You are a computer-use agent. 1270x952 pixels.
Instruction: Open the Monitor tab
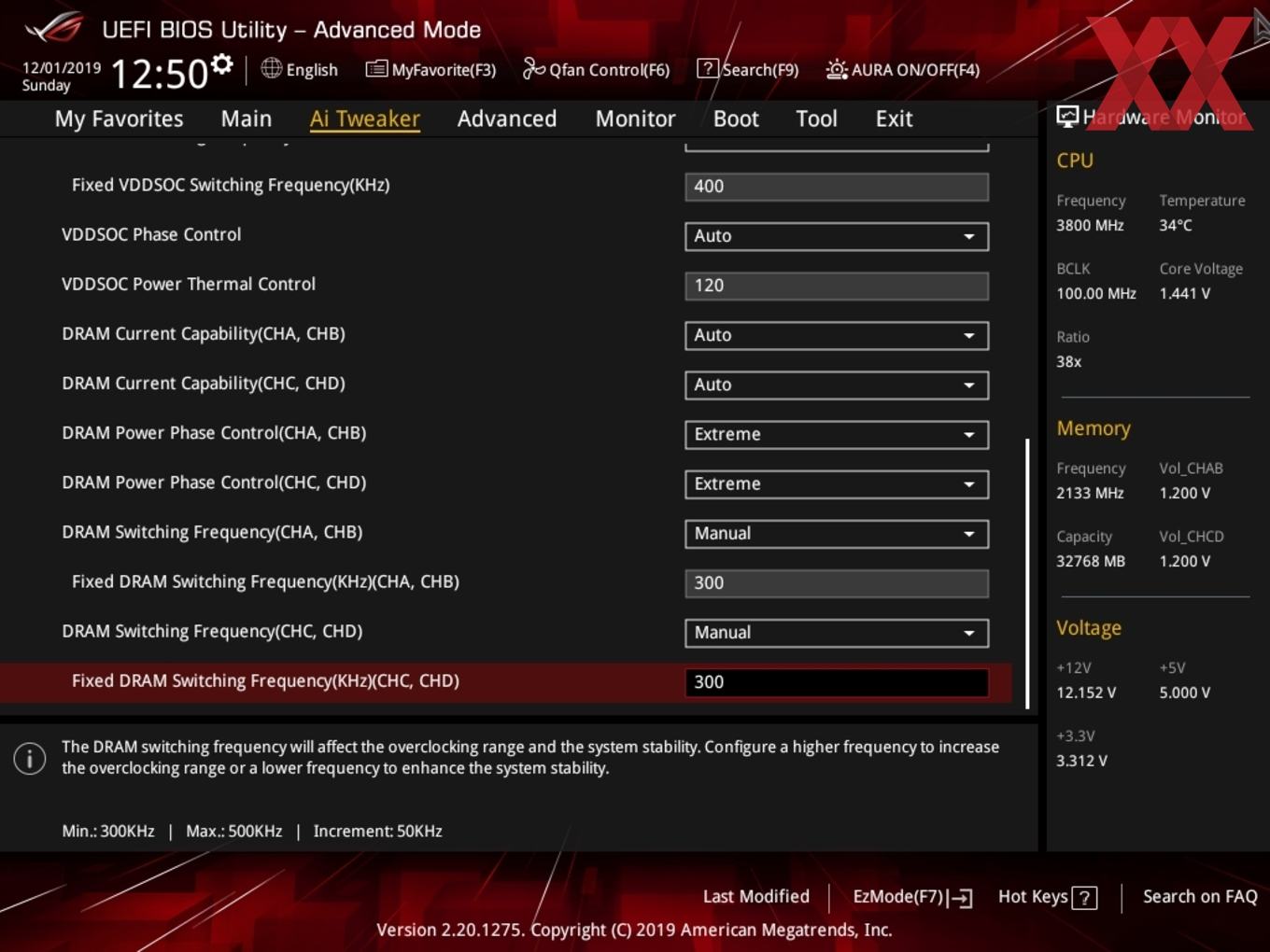(635, 119)
